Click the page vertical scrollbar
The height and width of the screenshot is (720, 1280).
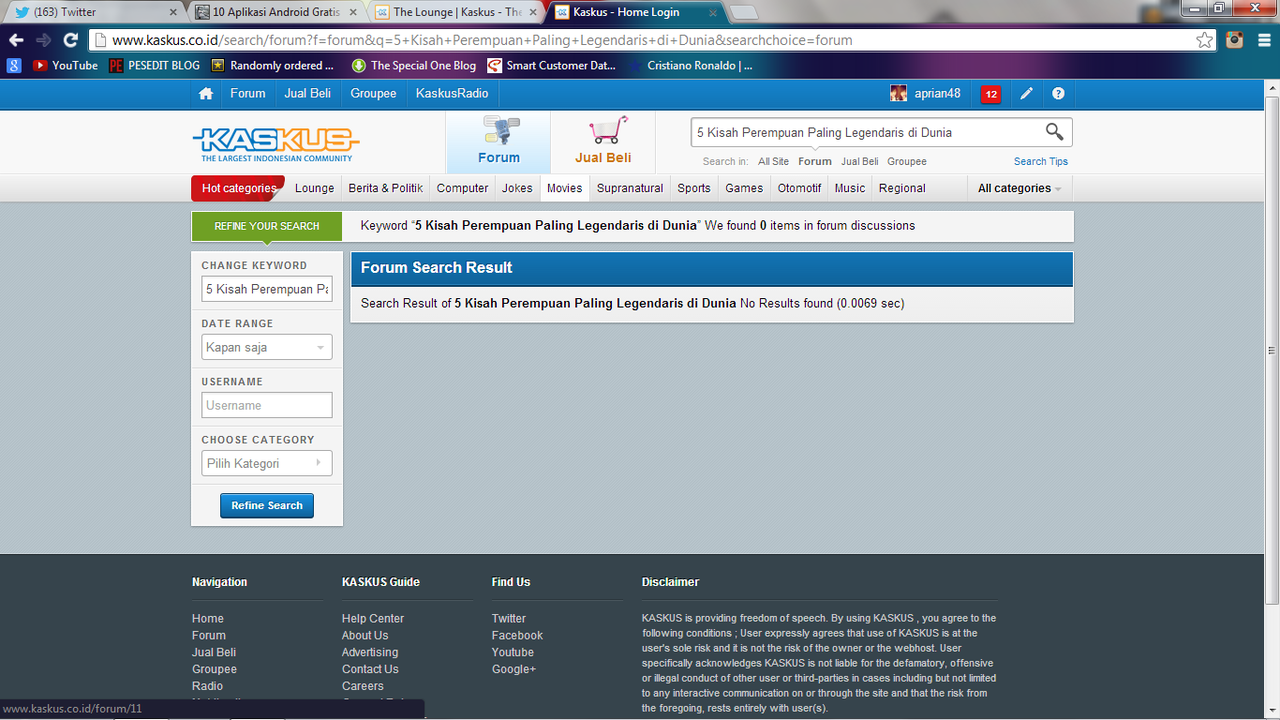click(1272, 350)
